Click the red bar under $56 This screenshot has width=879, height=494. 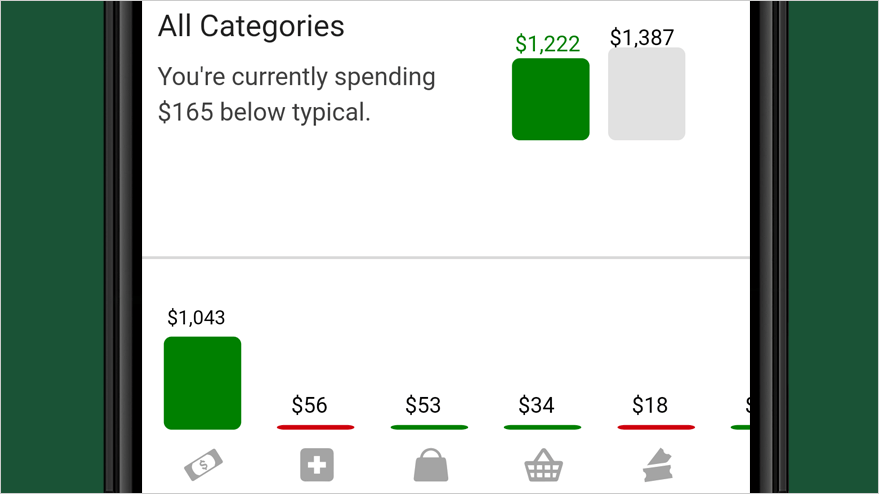coord(316,427)
